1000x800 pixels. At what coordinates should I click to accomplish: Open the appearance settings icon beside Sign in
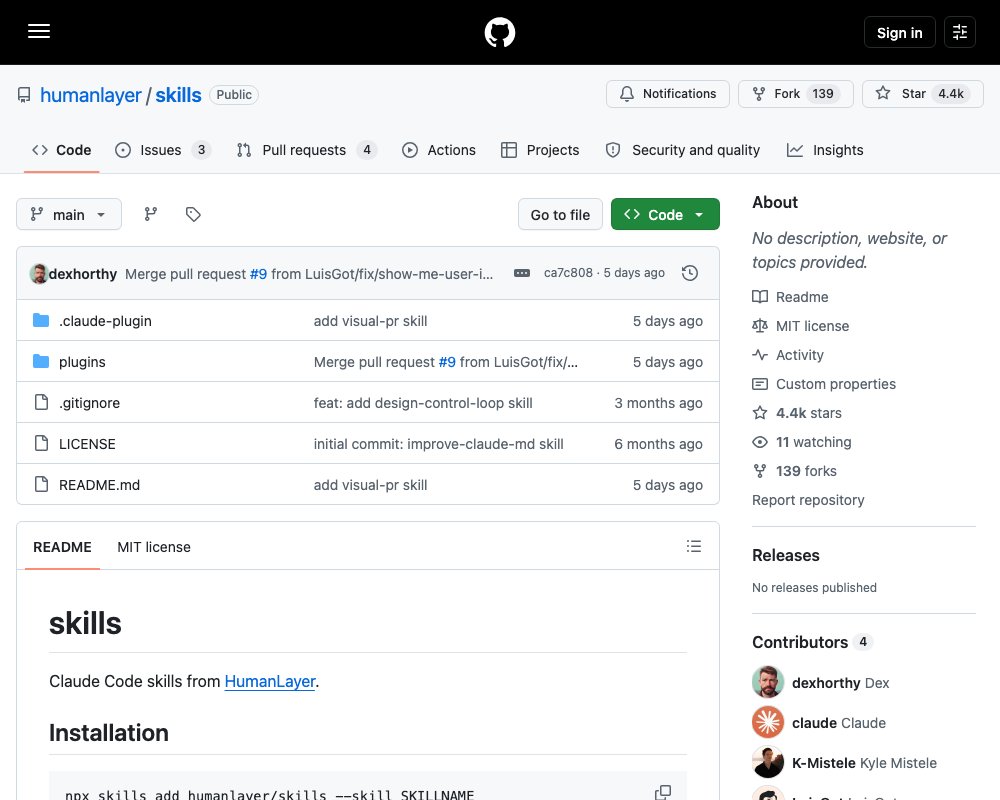[960, 32]
